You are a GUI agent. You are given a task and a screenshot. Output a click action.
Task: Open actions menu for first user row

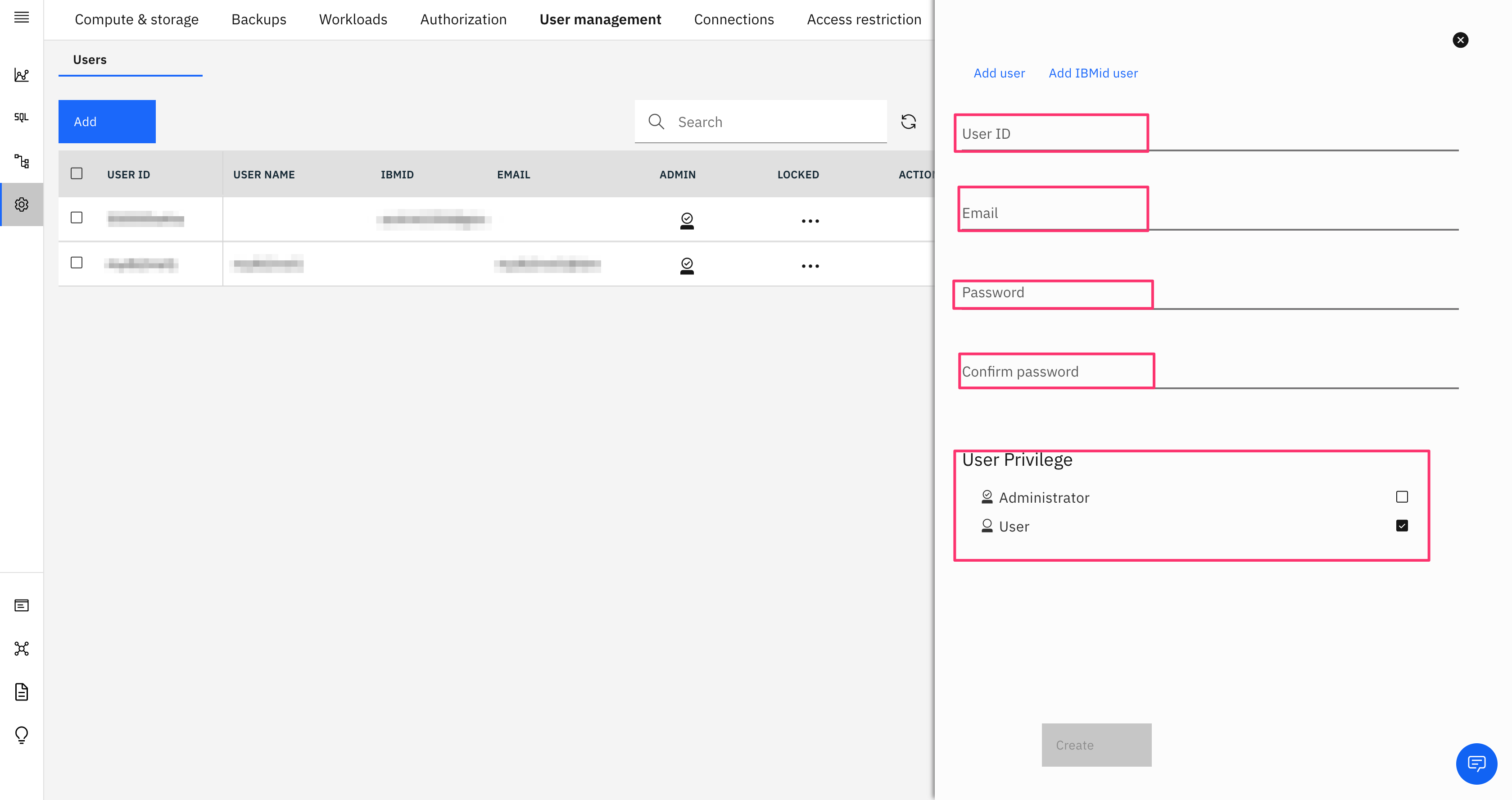click(x=810, y=222)
